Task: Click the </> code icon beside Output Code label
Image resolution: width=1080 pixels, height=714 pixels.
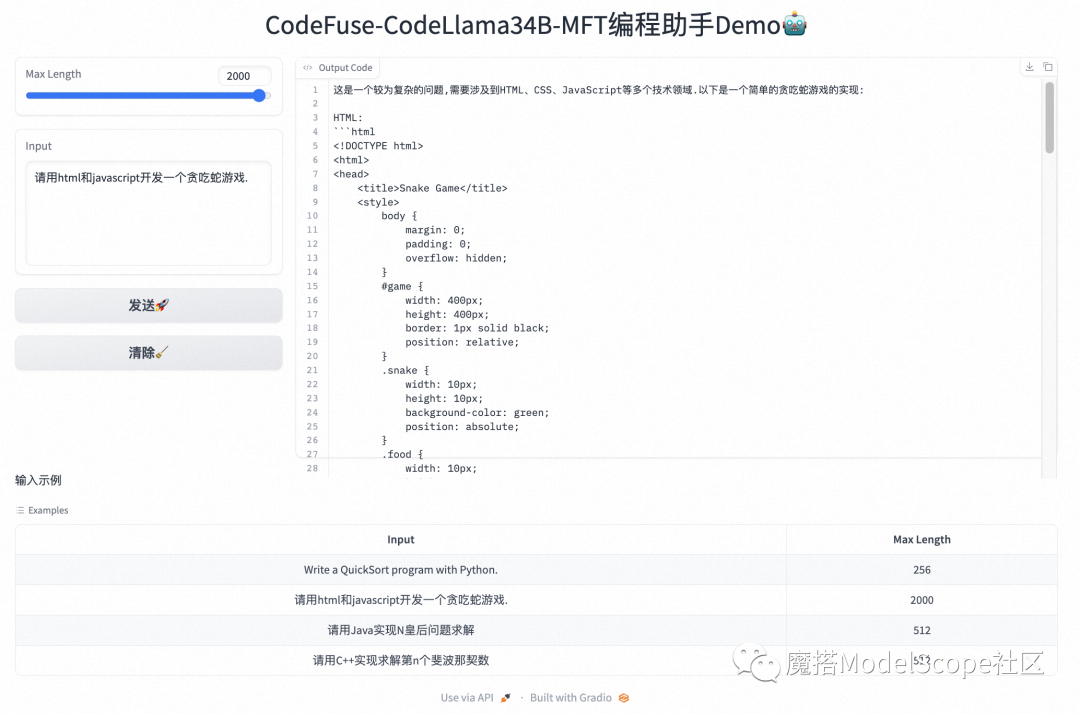Action: [x=308, y=67]
